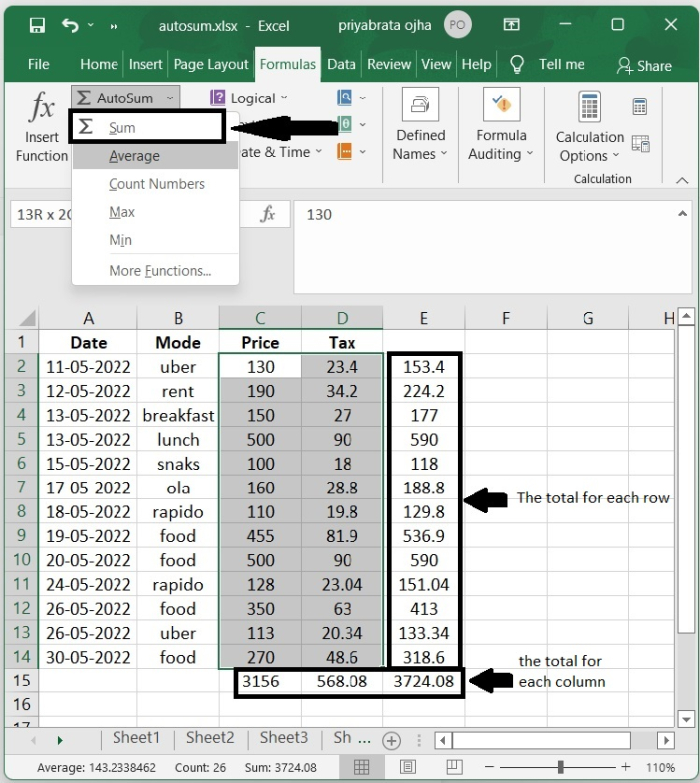This screenshot has height=783, width=700.
Task: Choose More Functions... from the menu
Action: point(160,271)
